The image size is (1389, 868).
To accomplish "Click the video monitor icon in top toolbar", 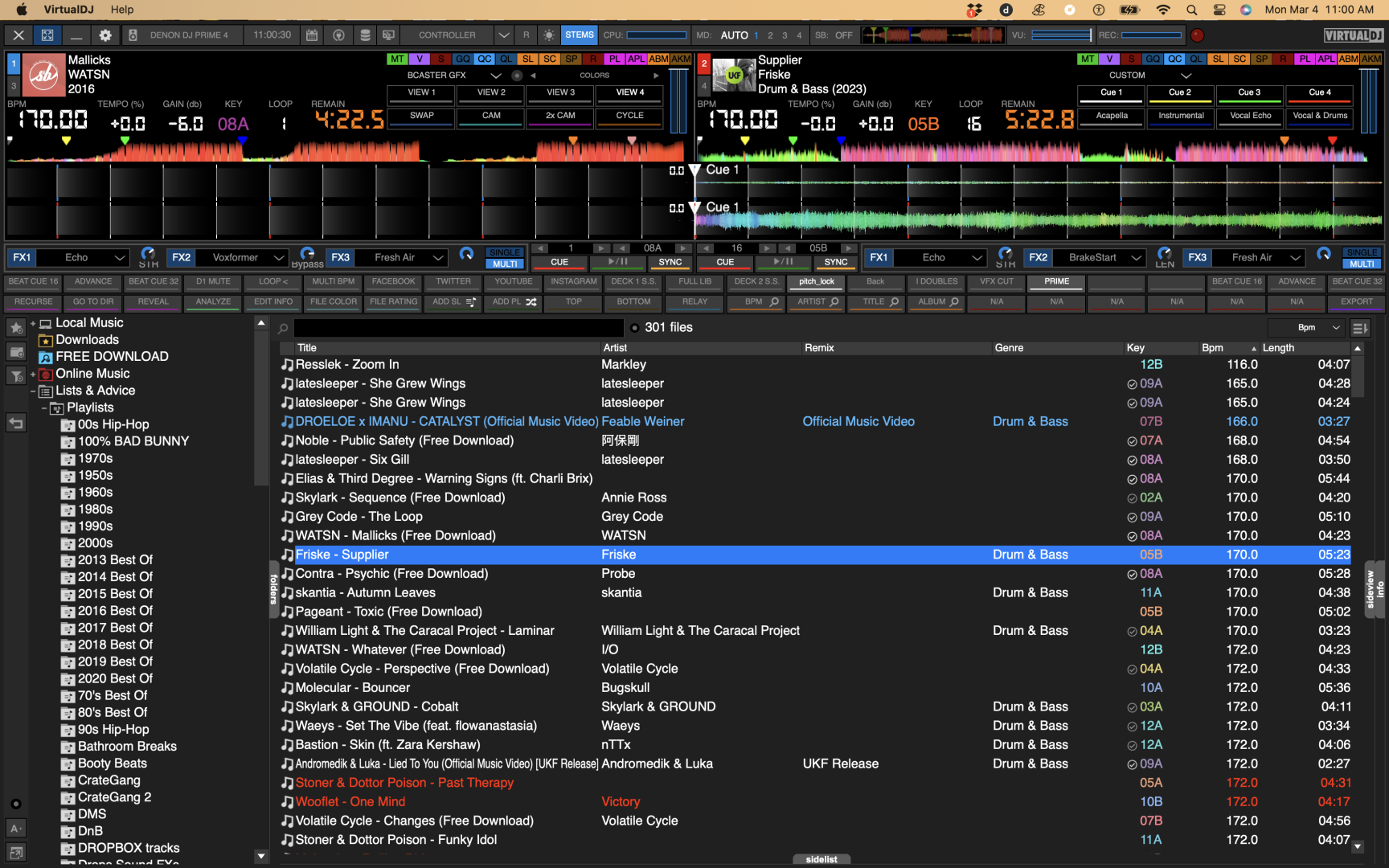I will tap(389, 35).
